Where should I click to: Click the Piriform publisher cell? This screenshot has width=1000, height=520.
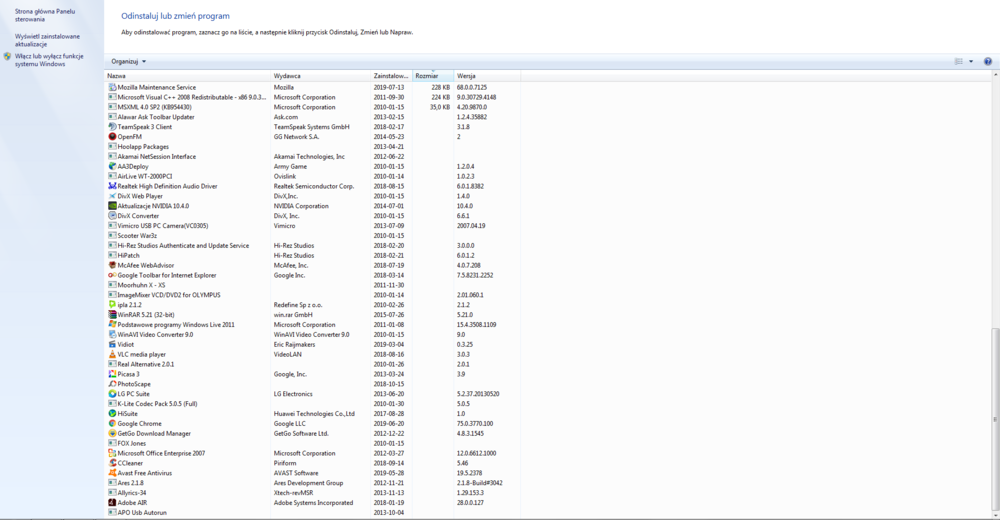[x=285, y=463]
